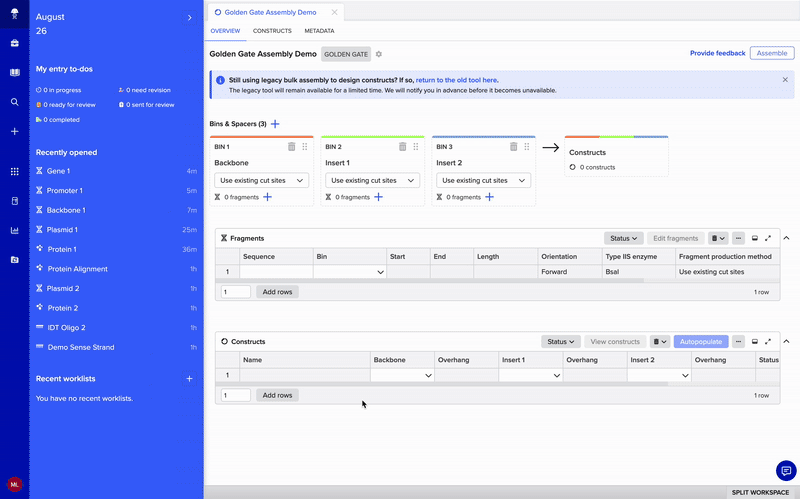The width and height of the screenshot is (800, 499).
Task: Open Constructs table more options ellipsis
Action: tap(738, 342)
